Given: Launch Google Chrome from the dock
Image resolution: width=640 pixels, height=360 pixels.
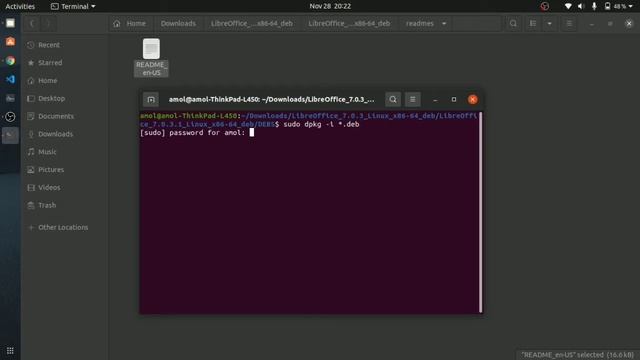Looking at the screenshot, I should click(10, 60).
